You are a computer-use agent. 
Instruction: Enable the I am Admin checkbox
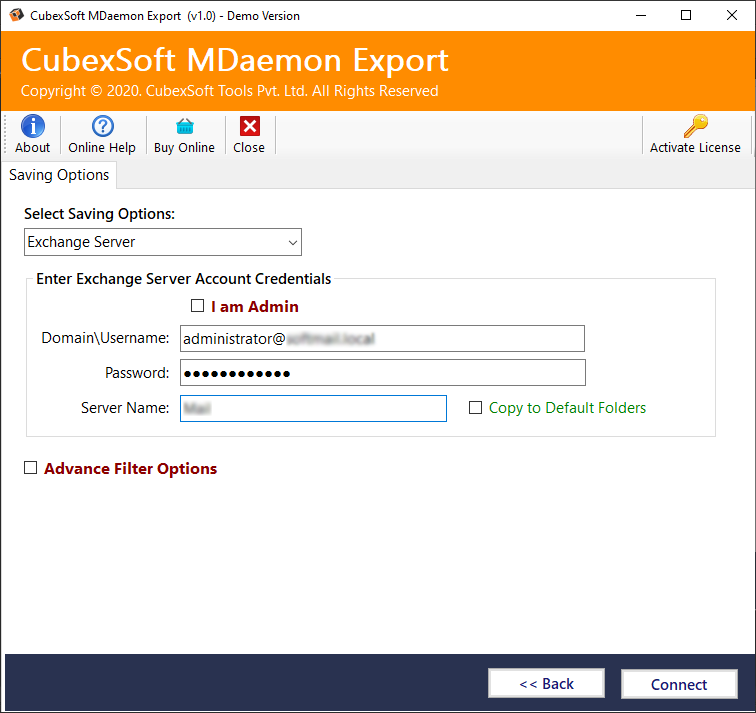(x=198, y=306)
